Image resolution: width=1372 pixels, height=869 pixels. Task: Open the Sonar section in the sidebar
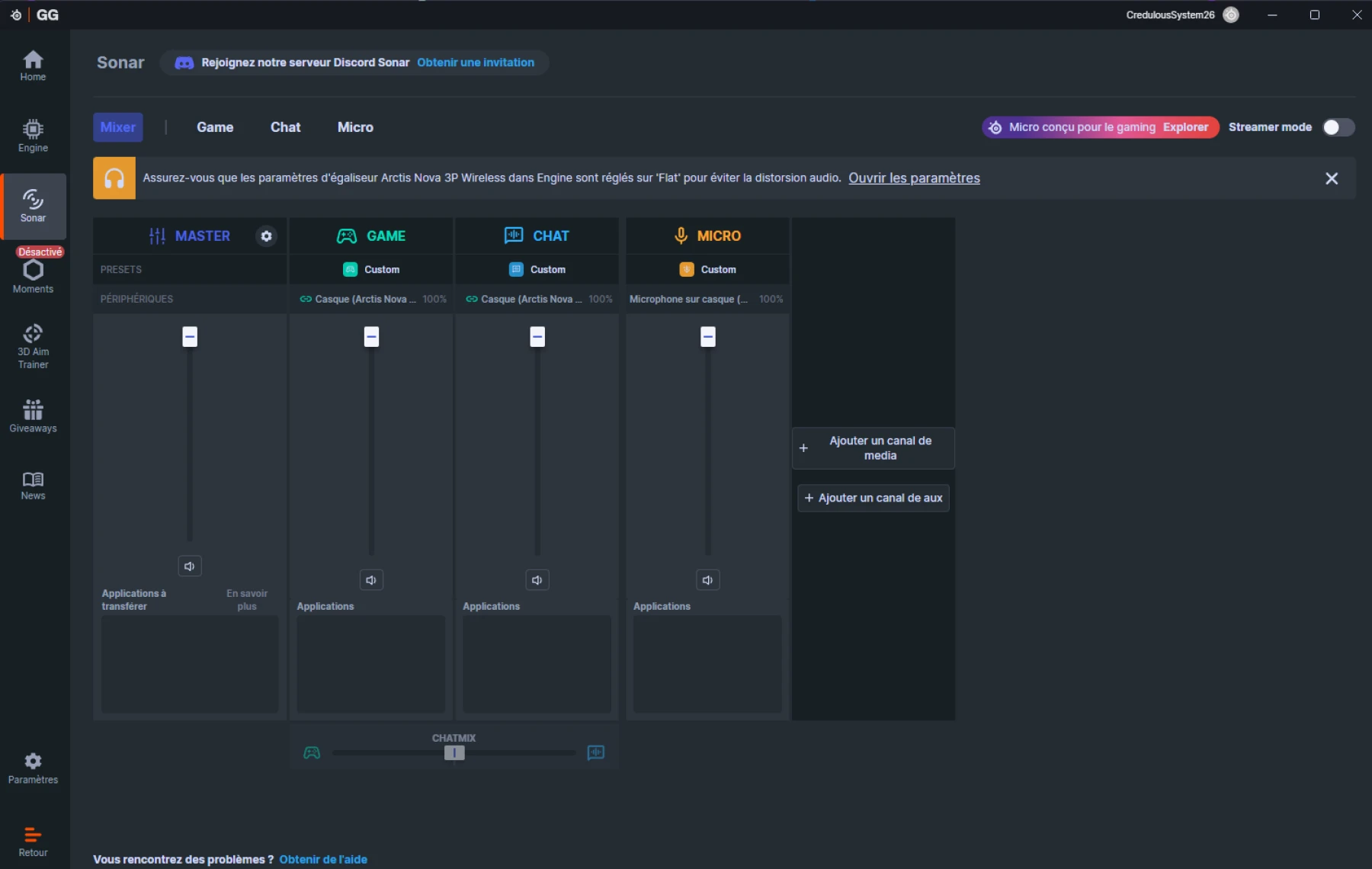tap(33, 206)
